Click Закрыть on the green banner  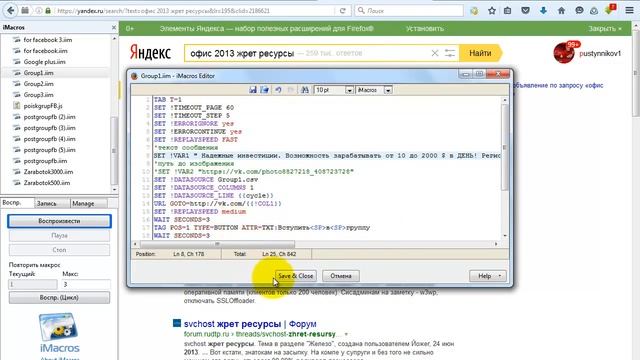(605, 29)
